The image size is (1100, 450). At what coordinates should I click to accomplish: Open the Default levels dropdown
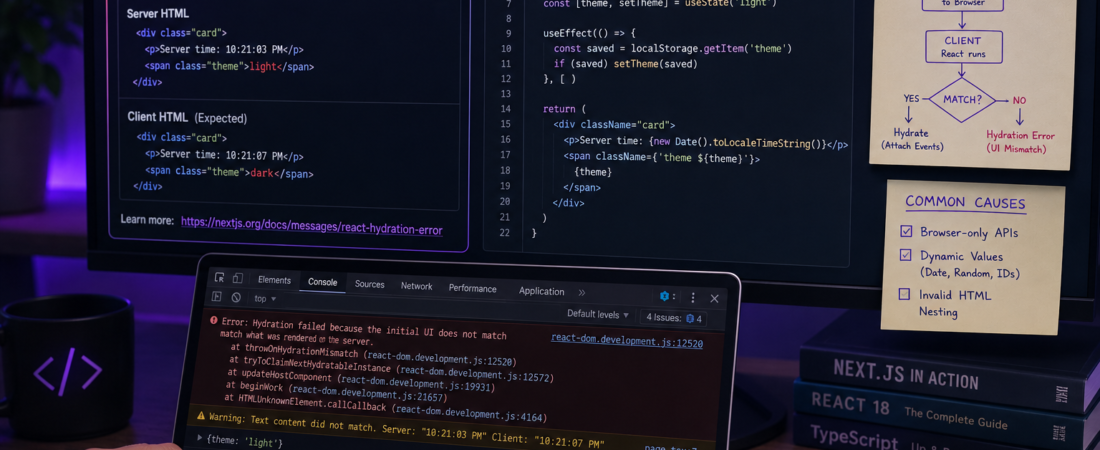click(598, 315)
